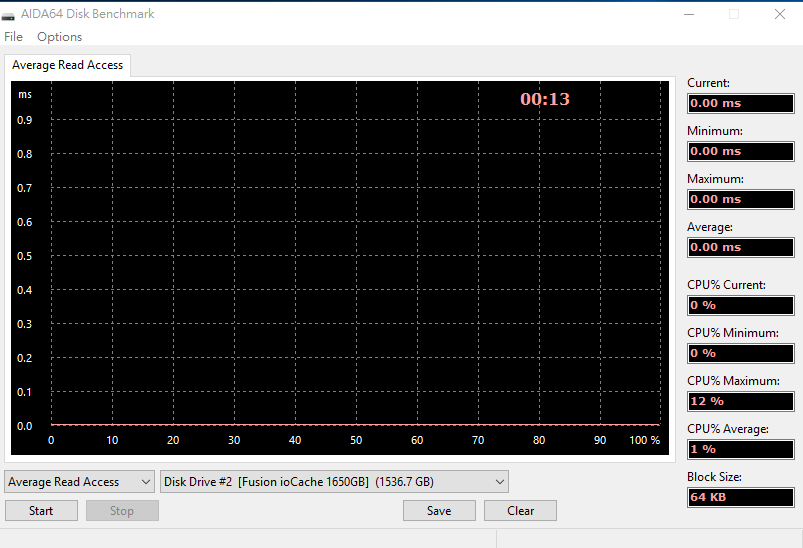Image resolution: width=803 pixels, height=548 pixels.
Task: Open the File menu
Action: (x=13, y=37)
